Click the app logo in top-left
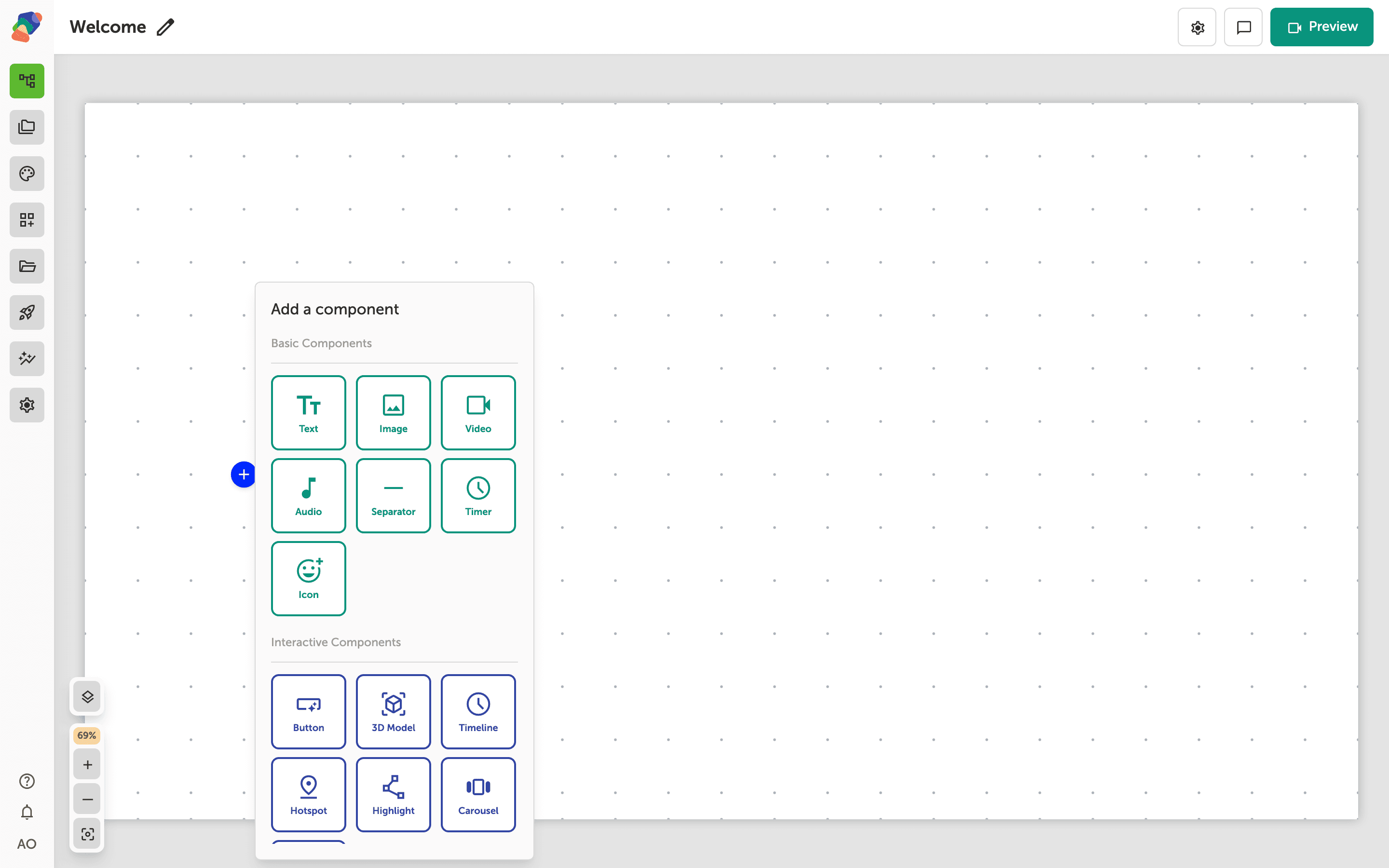The width and height of the screenshot is (1389, 868). pyautogui.click(x=27, y=27)
